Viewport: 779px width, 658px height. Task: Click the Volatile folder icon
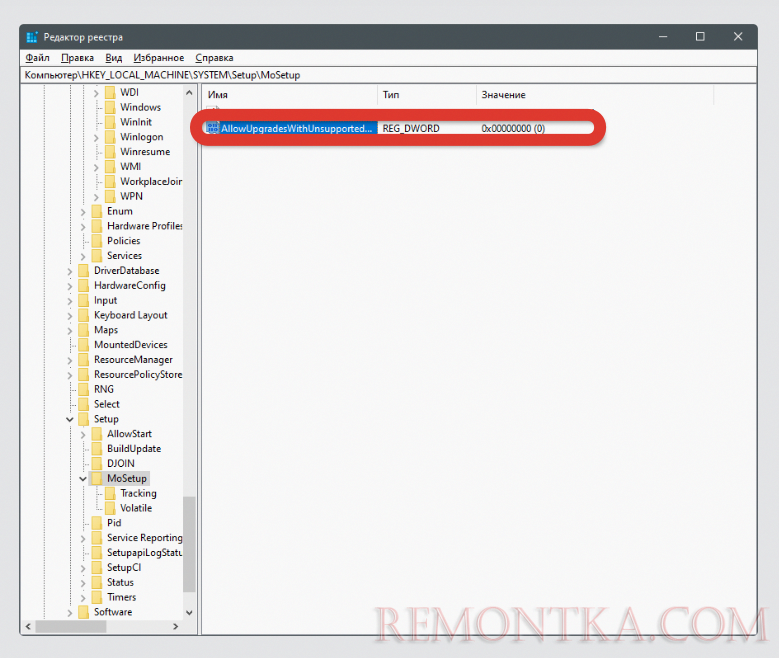coord(110,508)
